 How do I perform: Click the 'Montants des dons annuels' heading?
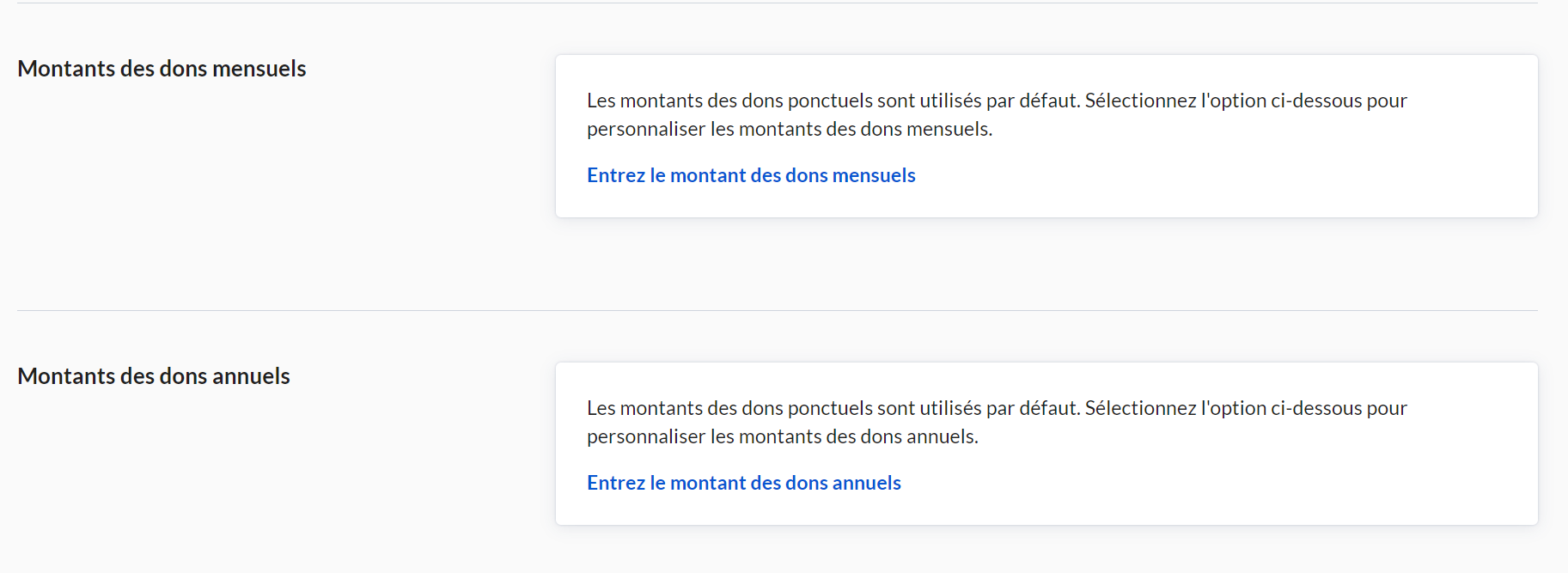click(x=154, y=376)
